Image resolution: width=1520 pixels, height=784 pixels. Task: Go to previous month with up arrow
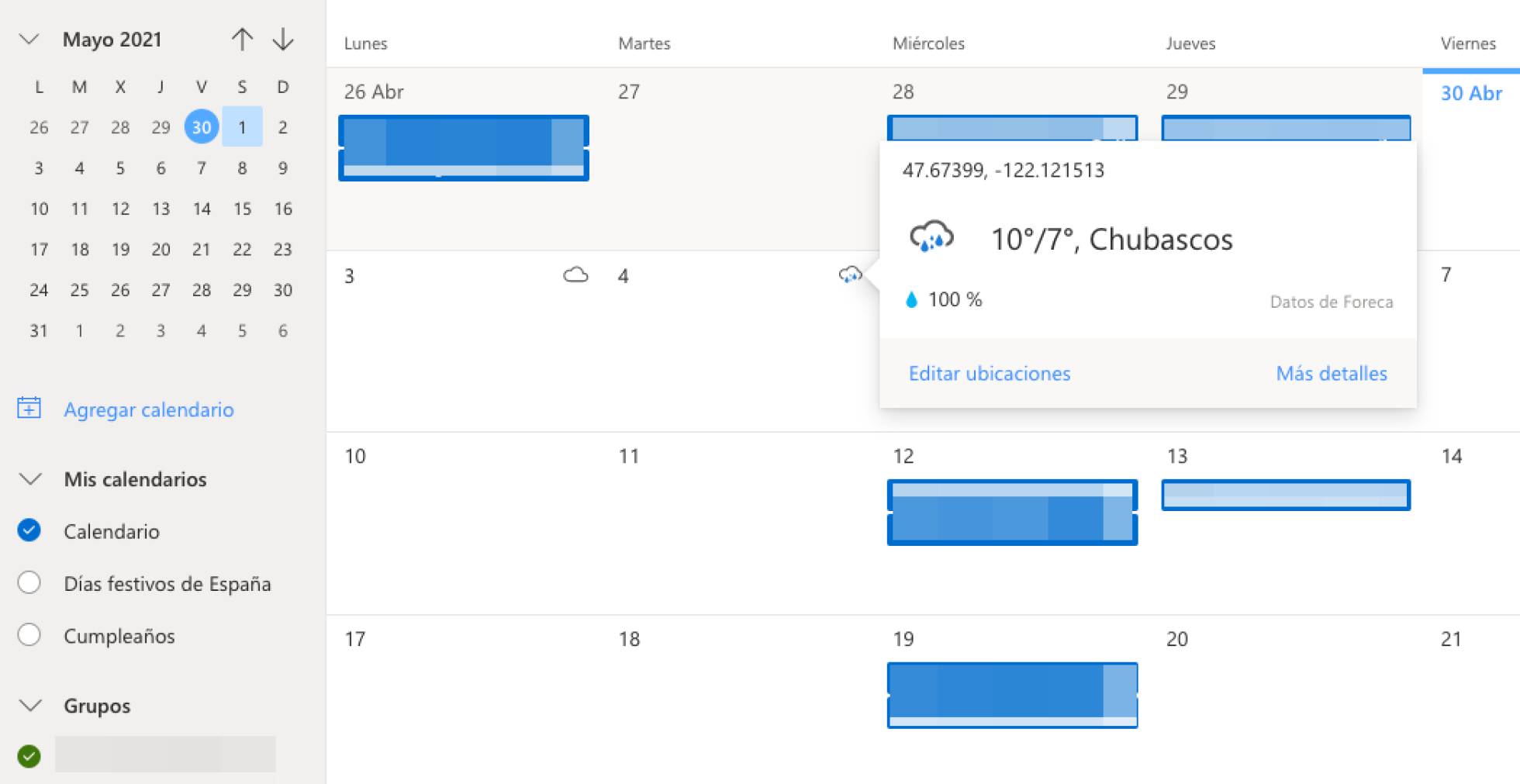[242, 40]
